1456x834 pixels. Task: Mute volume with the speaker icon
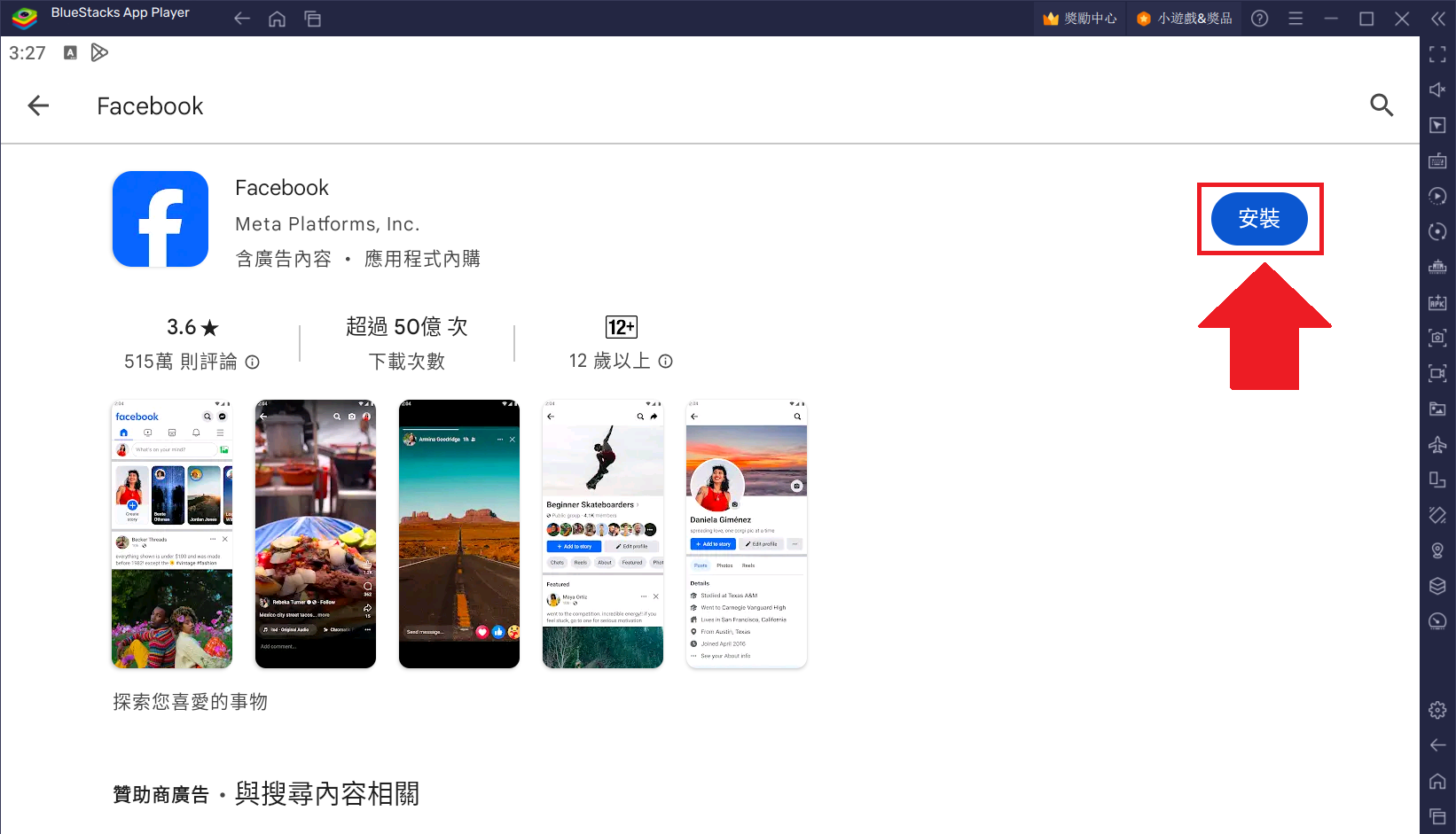click(x=1437, y=90)
